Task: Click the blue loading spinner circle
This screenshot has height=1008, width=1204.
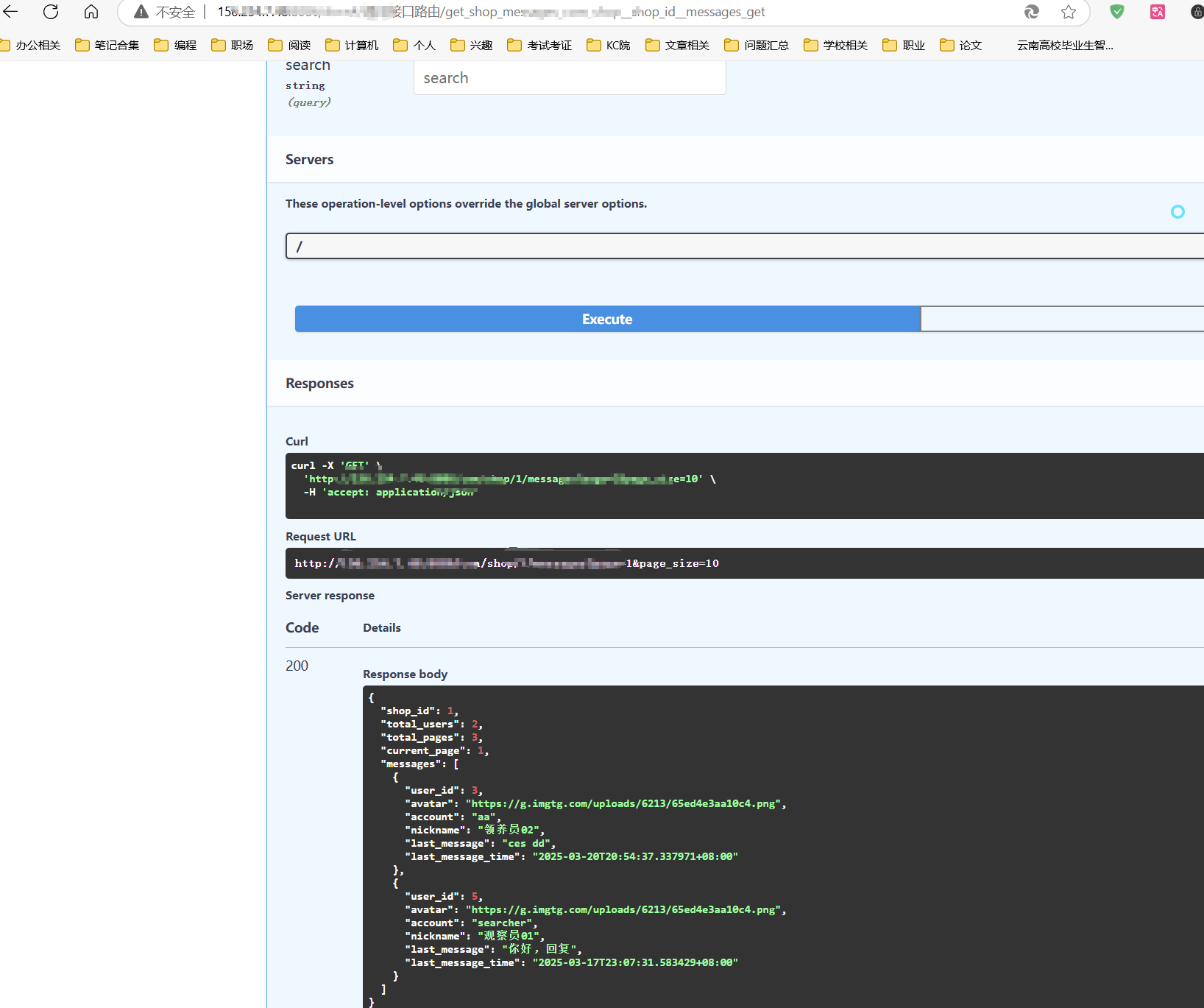Action: click(1178, 211)
